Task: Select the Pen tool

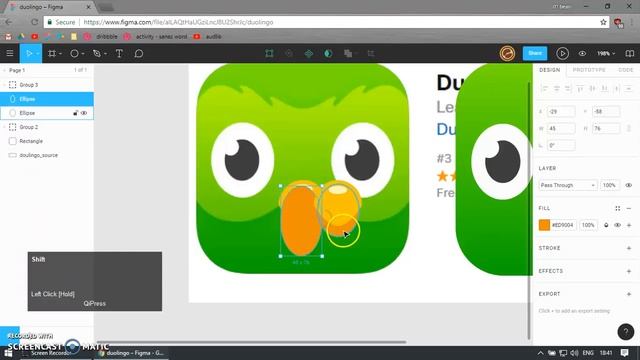Action: (x=97, y=53)
